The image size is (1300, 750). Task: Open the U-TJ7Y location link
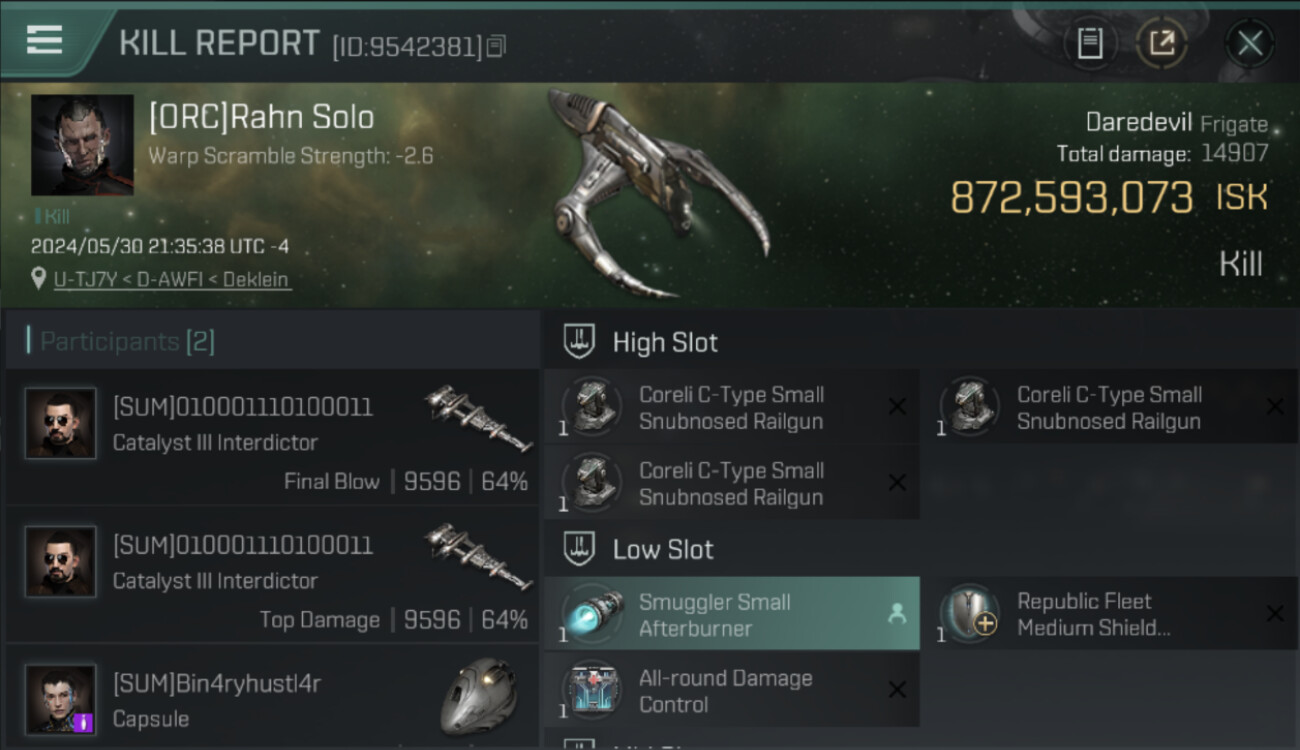click(172, 280)
